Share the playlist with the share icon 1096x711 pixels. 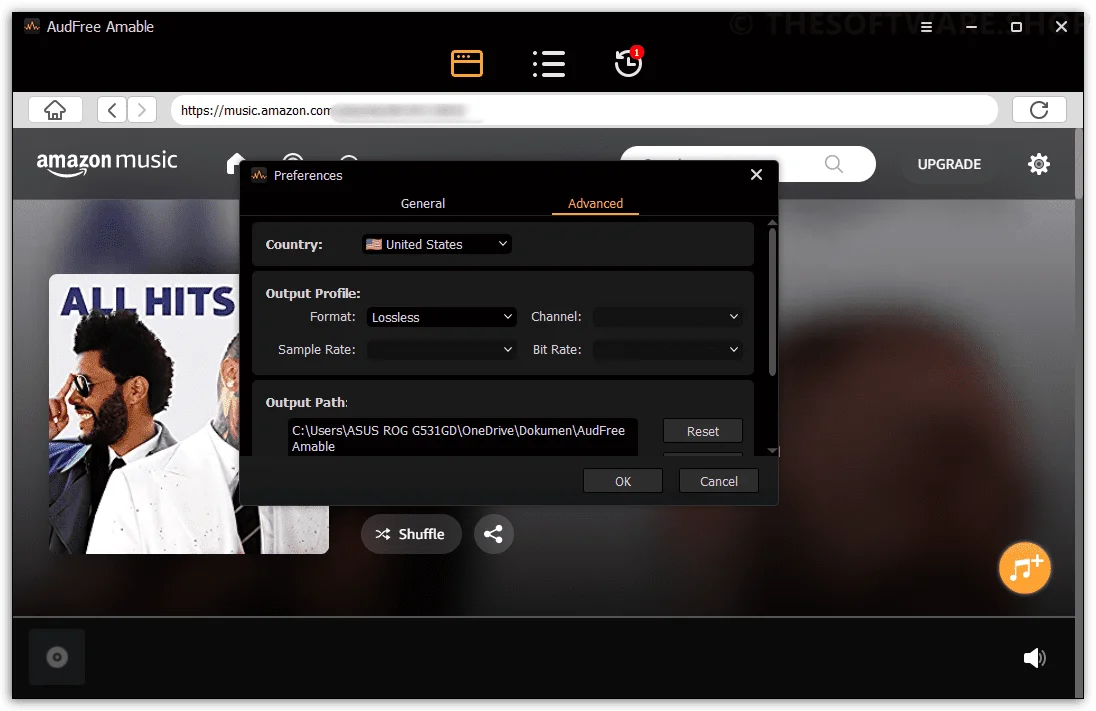tap(493, 534)
